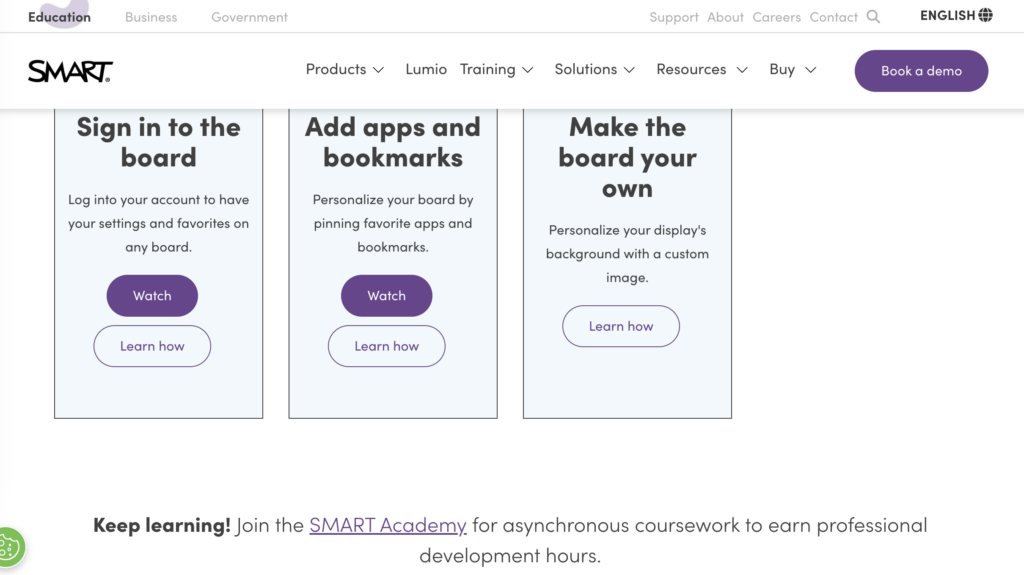Image resolution: width=1024 pixels, height=575 pixels.
Task: Click Learn how under Sign in to the board
Action: coord(152,346)
